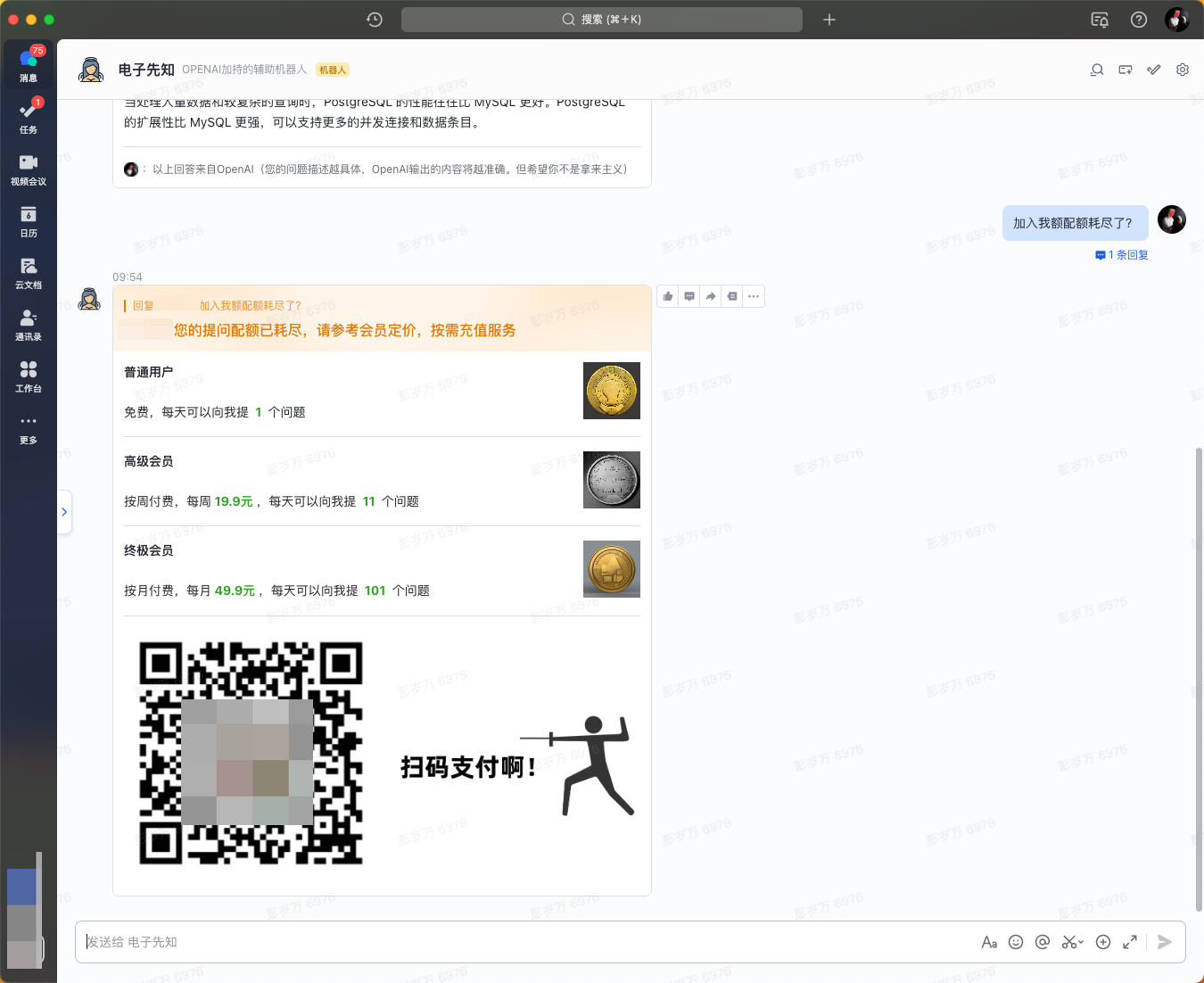Open 云文档 cloud docs
Image resolution: width=1204 pixels, height=983 pixels.
(29, 271)
